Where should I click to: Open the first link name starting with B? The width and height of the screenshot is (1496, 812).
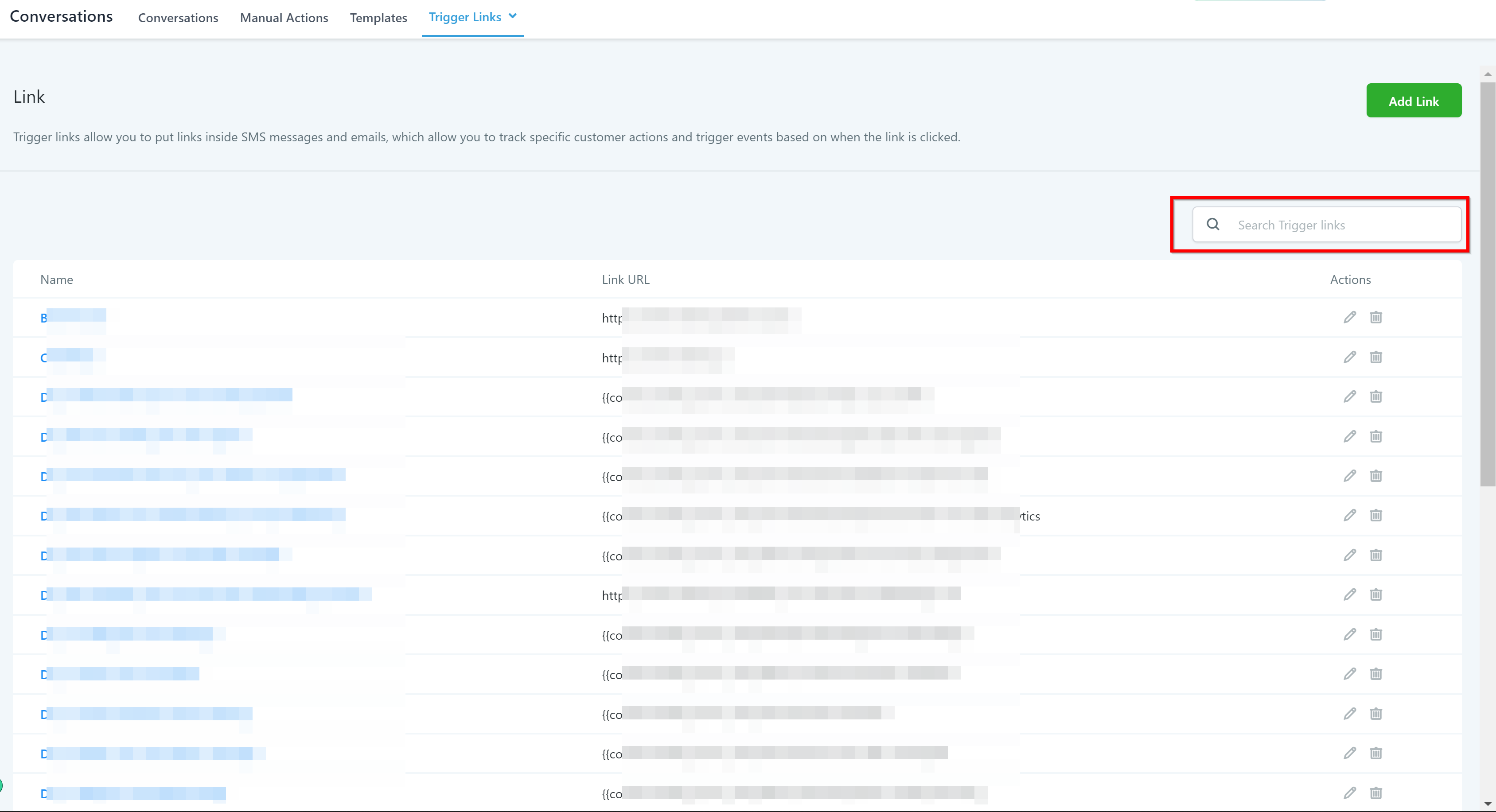tap(73, 318)
